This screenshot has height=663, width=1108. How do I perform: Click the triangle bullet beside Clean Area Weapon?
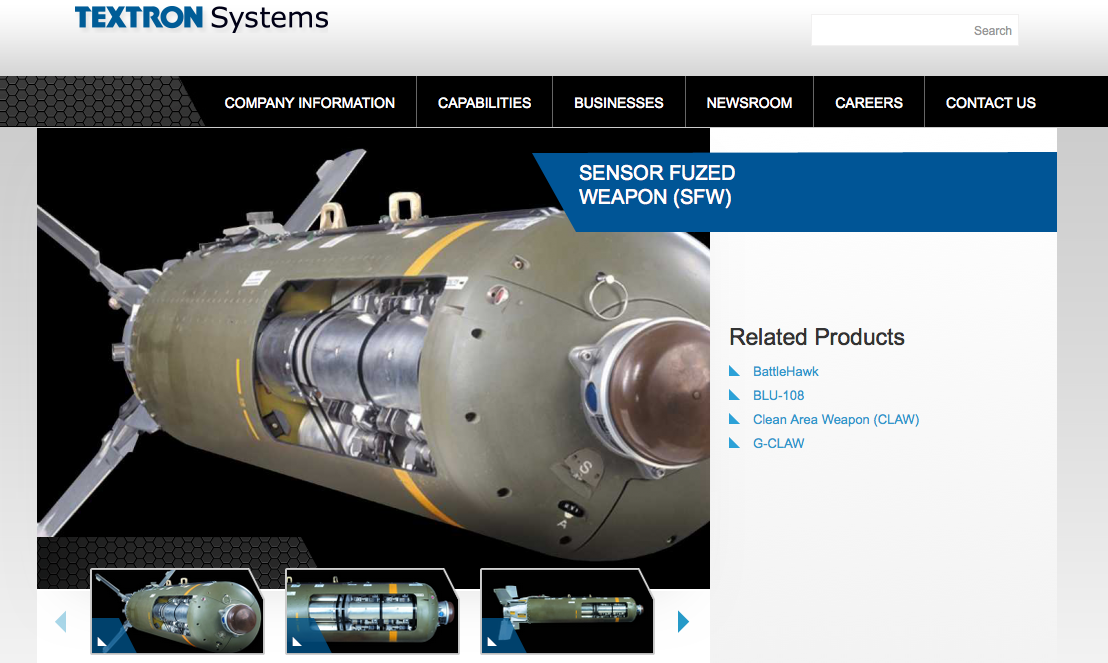(x=734, y=419)
